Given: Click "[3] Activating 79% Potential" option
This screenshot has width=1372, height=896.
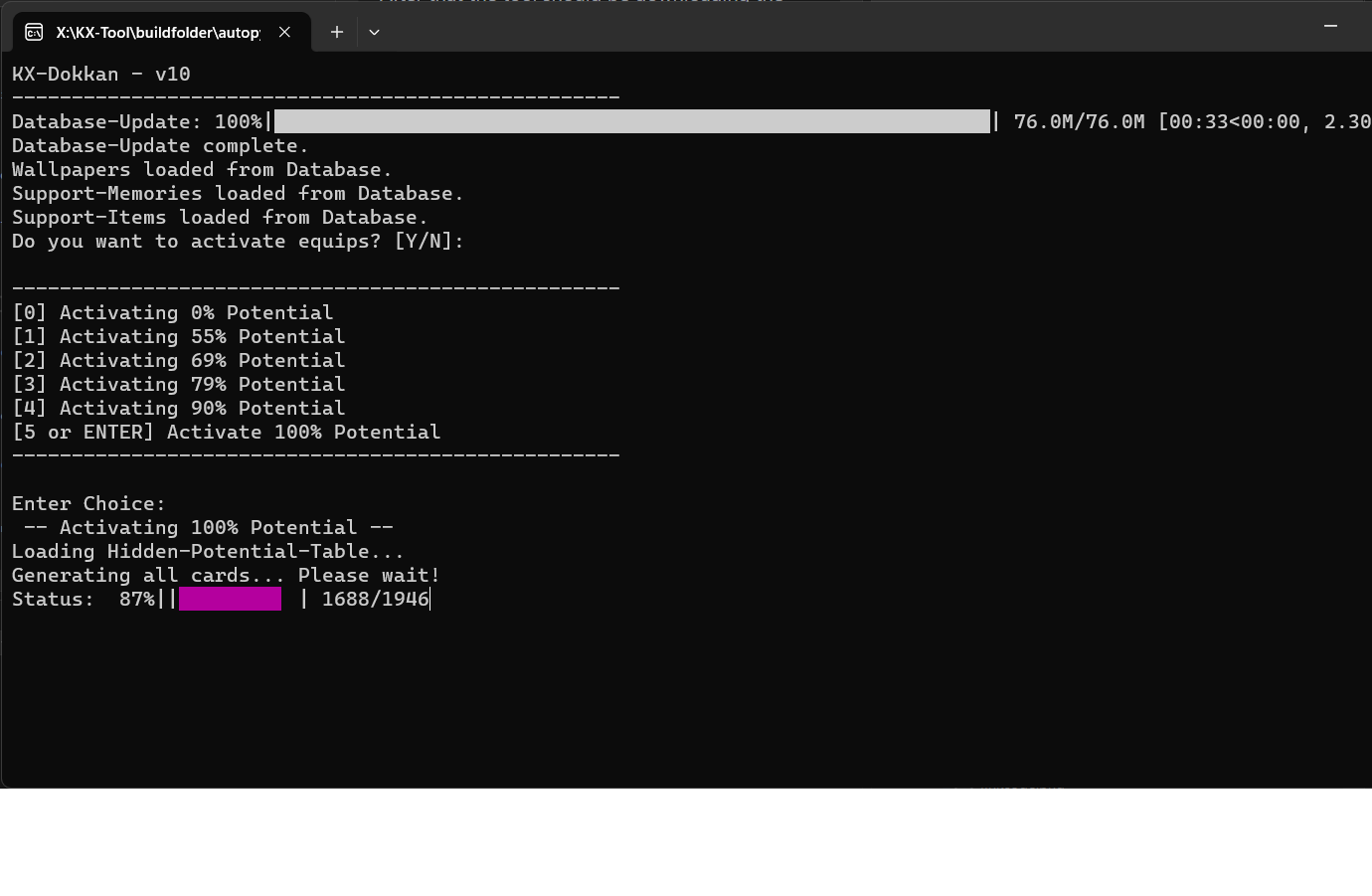Looking at the screenshot, I should [x=178, y=384].
